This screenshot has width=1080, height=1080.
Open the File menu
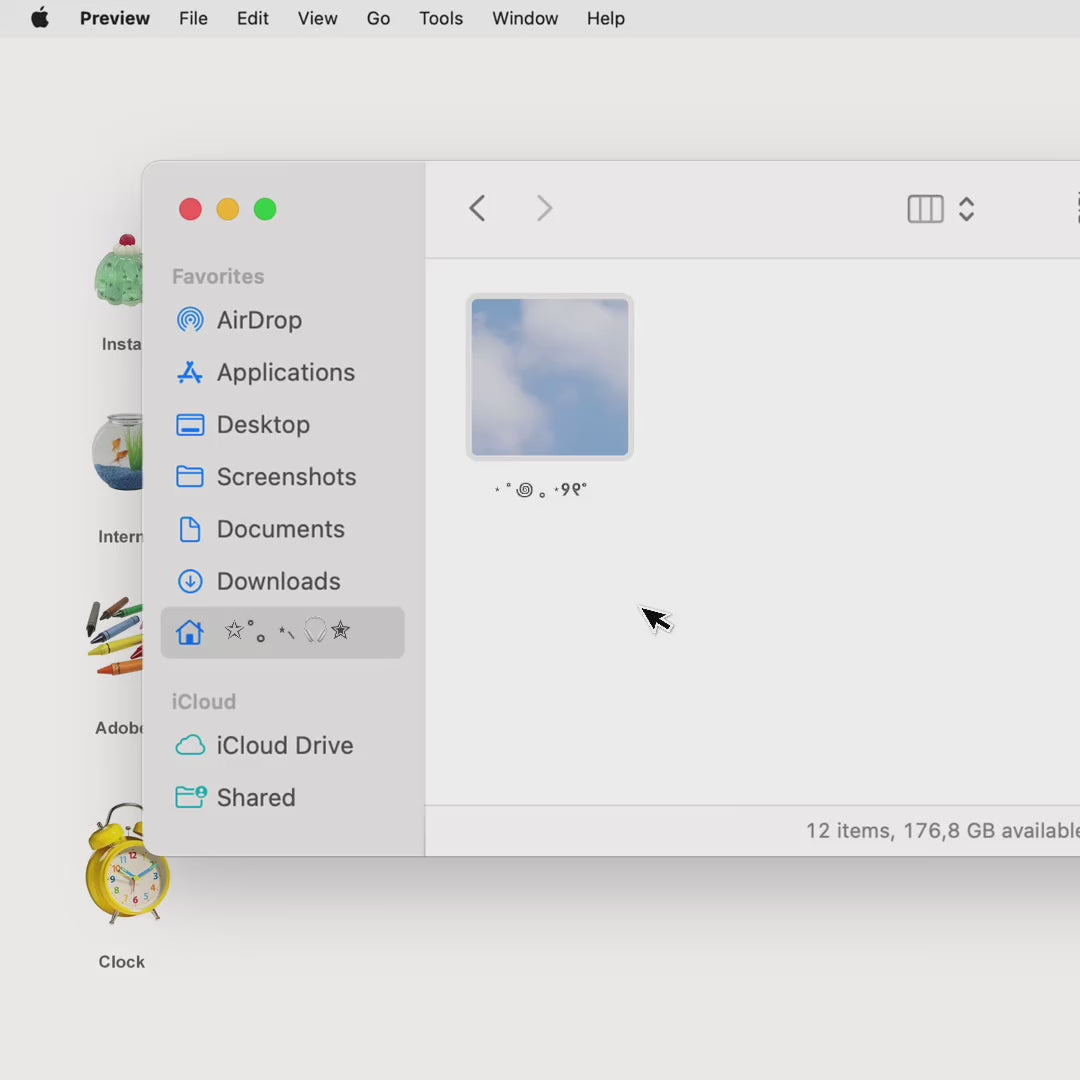click(193, 18)
